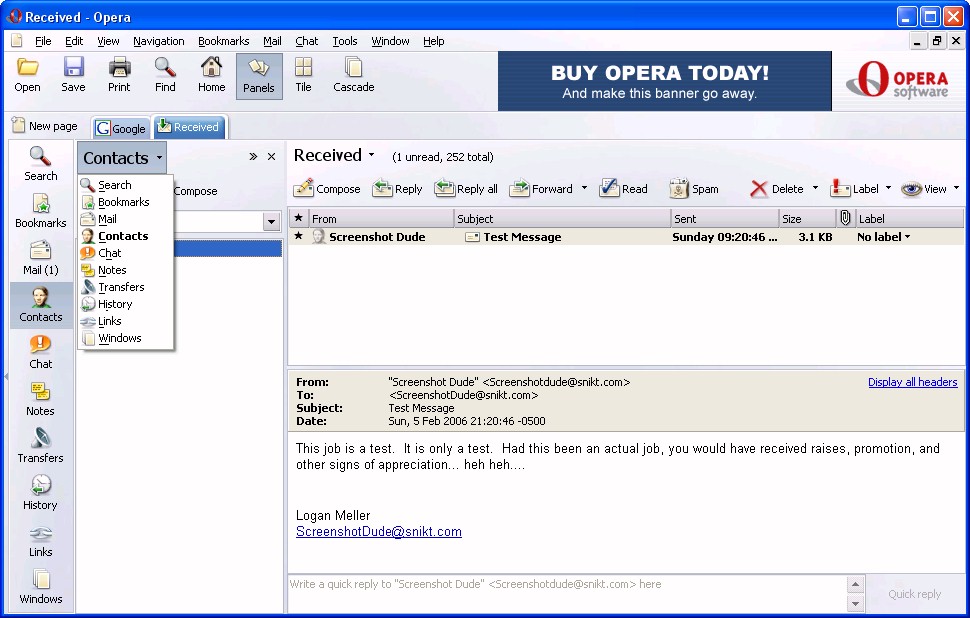This screenshot has height=618, width=970.
Task: Toggle star flag on Test Message row
Action: (x=298, y=237)
